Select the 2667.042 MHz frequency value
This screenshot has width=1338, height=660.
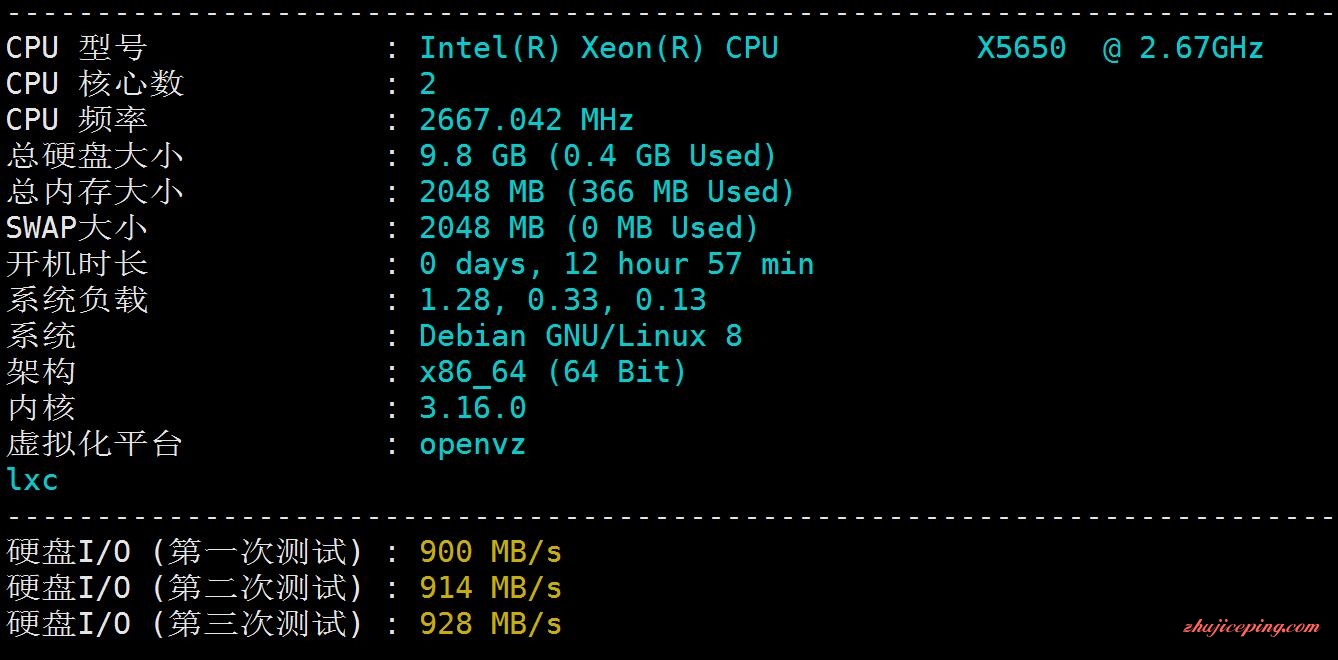click(x=526, y=120)
